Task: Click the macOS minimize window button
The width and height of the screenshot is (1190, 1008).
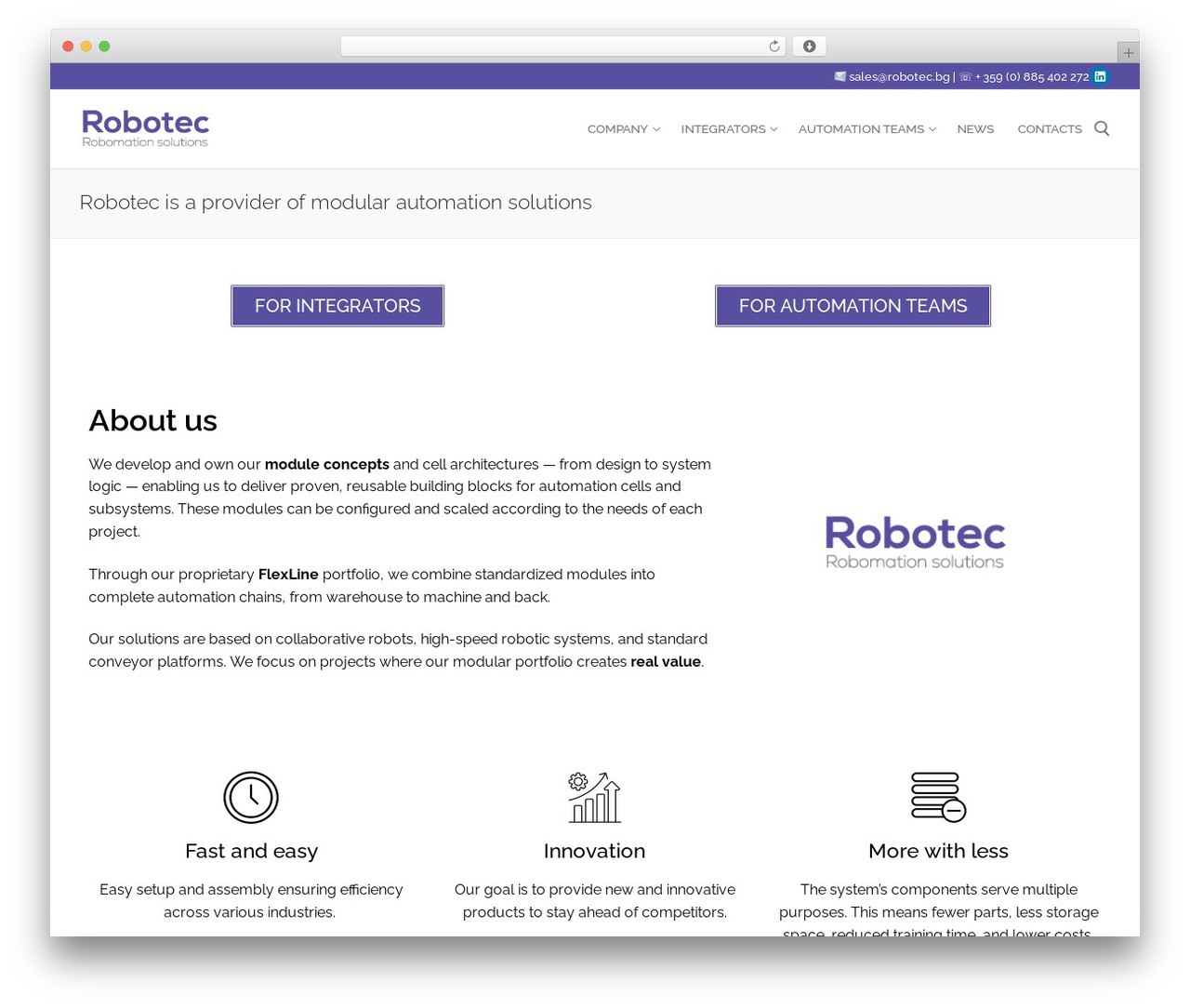Action: [x=86, y=46]
